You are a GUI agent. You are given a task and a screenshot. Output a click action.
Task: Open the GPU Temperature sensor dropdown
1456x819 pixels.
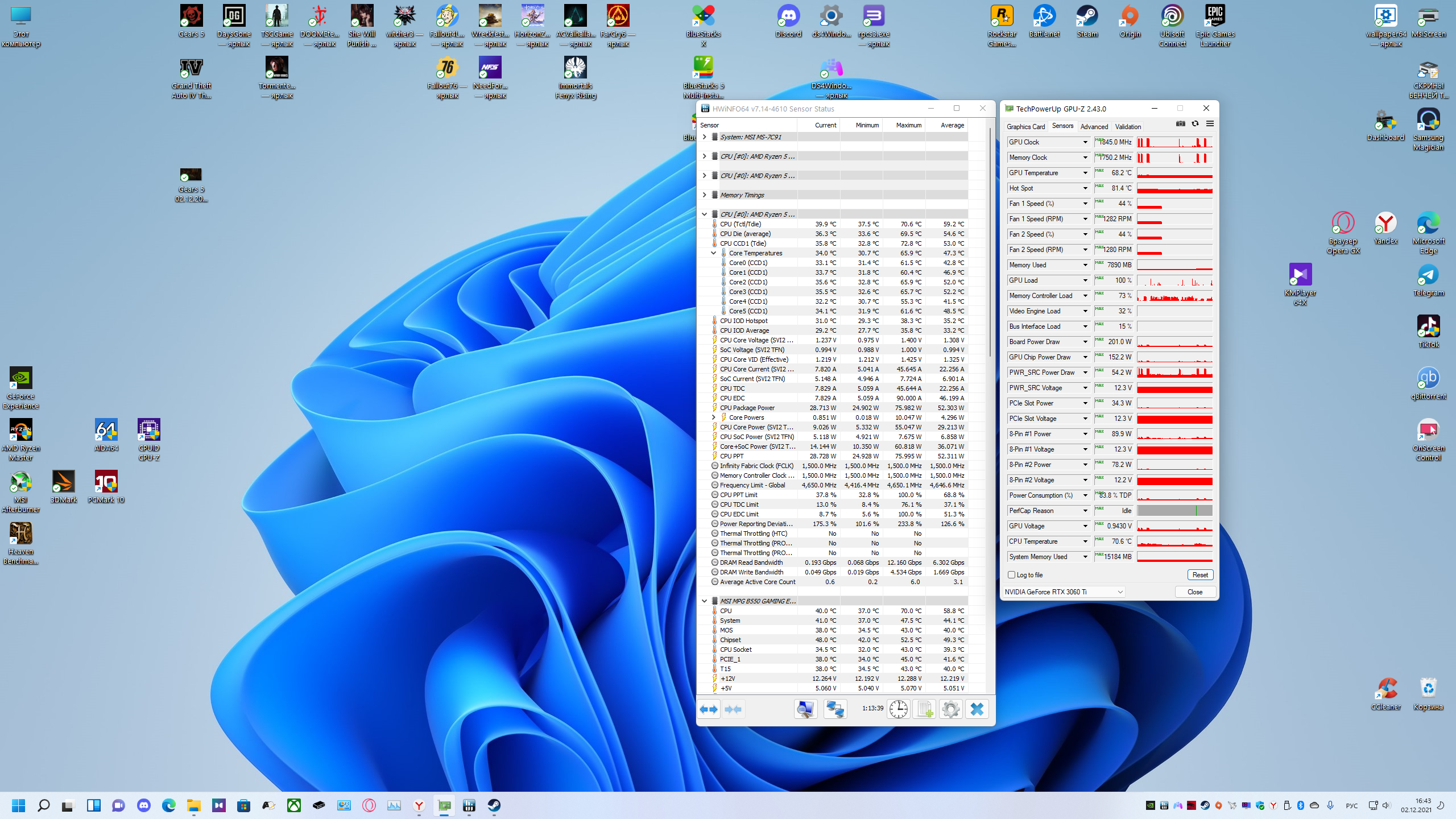tap(1085, 173)
